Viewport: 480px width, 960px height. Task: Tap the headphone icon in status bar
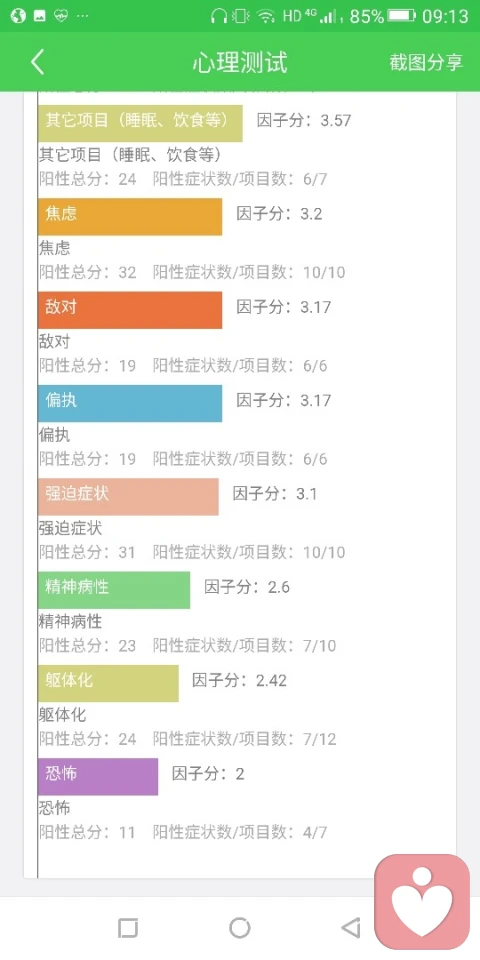click(x=217, y=16)
